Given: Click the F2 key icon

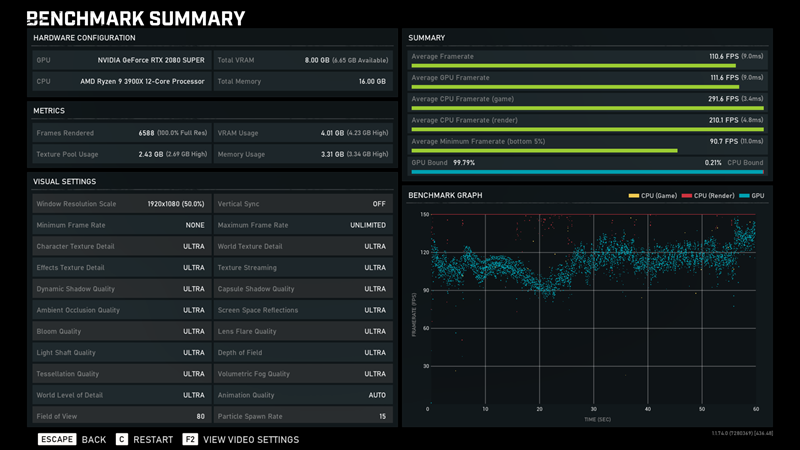Looking at the screenshot, I should pyautogui.click(x=189, y=439).
